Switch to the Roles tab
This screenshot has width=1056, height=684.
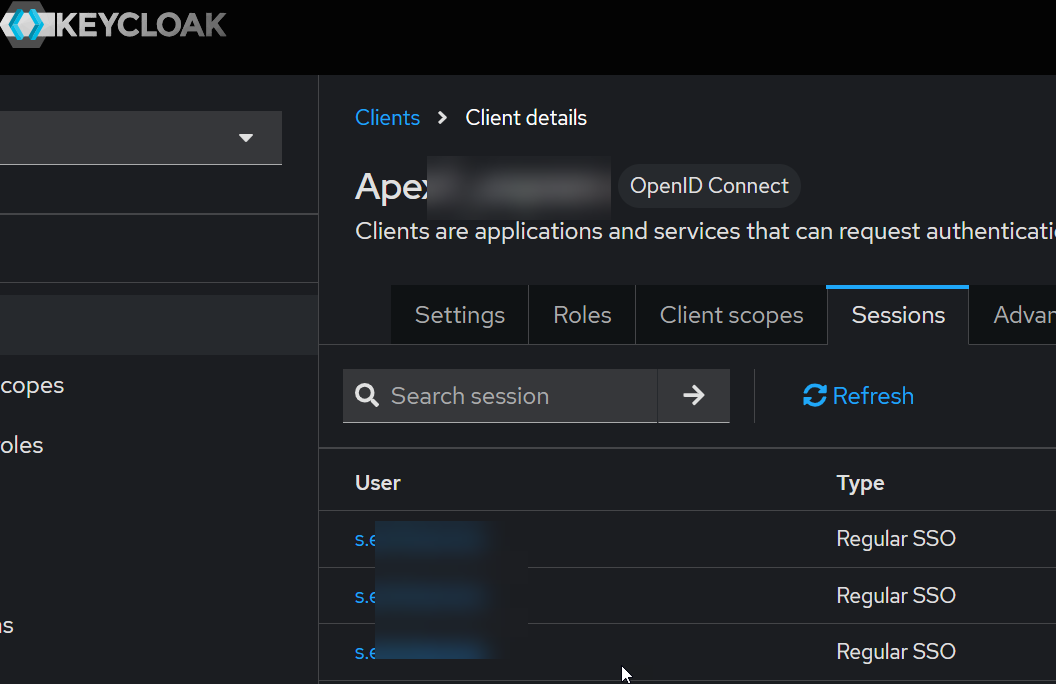(582, 315)
